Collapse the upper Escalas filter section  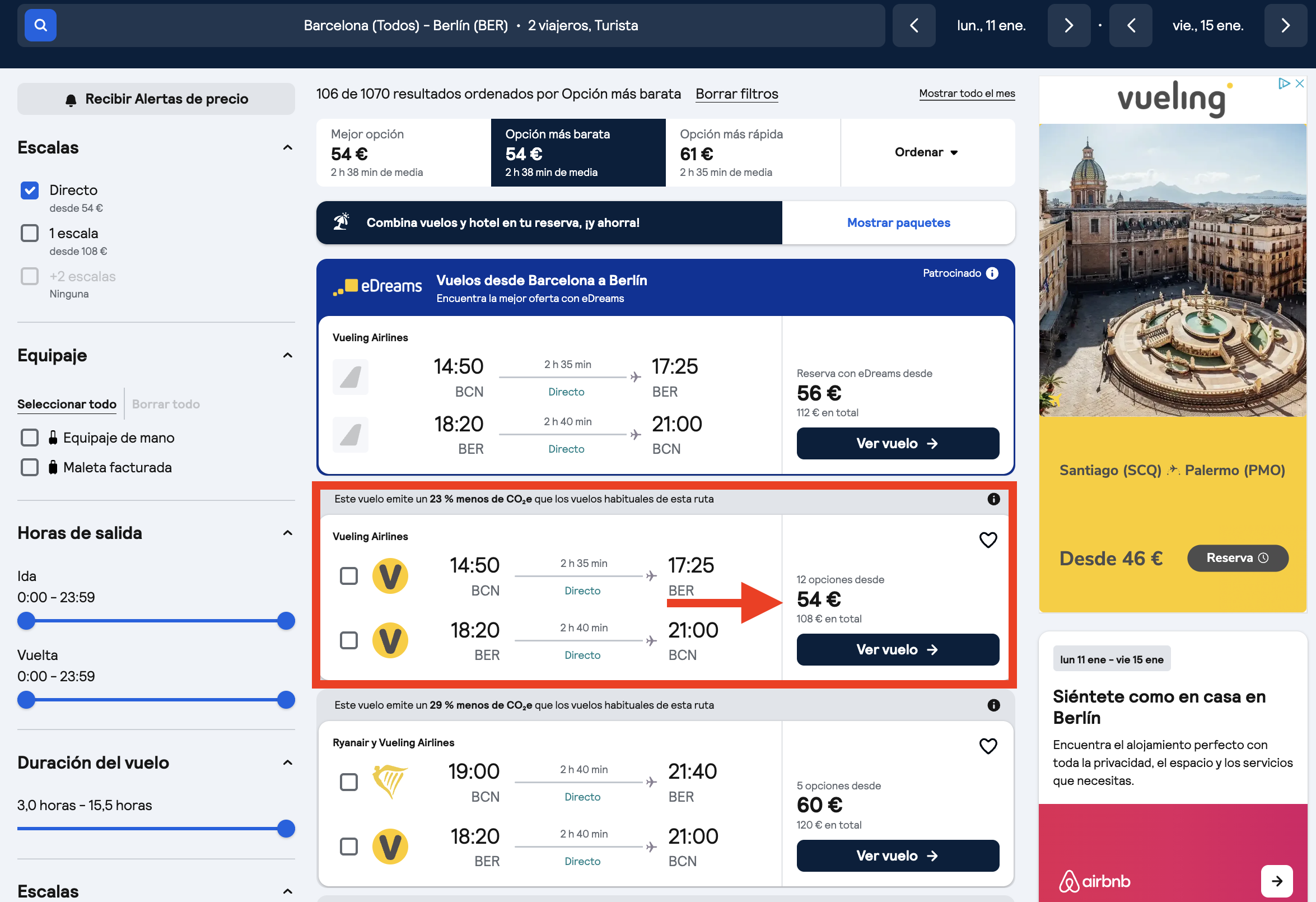(x=288, y=148)
